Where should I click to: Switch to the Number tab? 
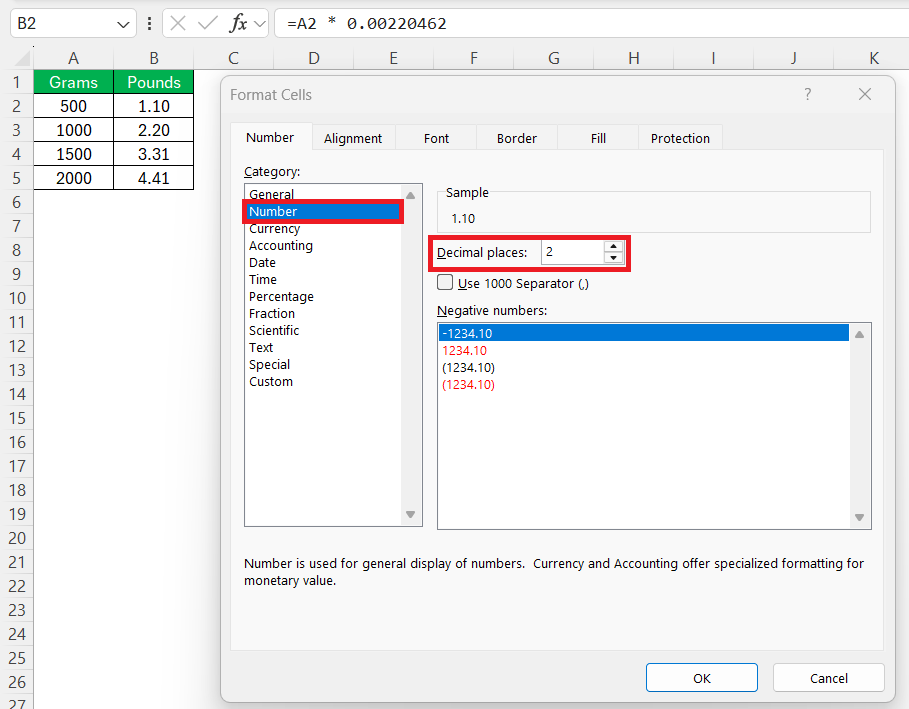pyautogui.click(x=270, y=137)
